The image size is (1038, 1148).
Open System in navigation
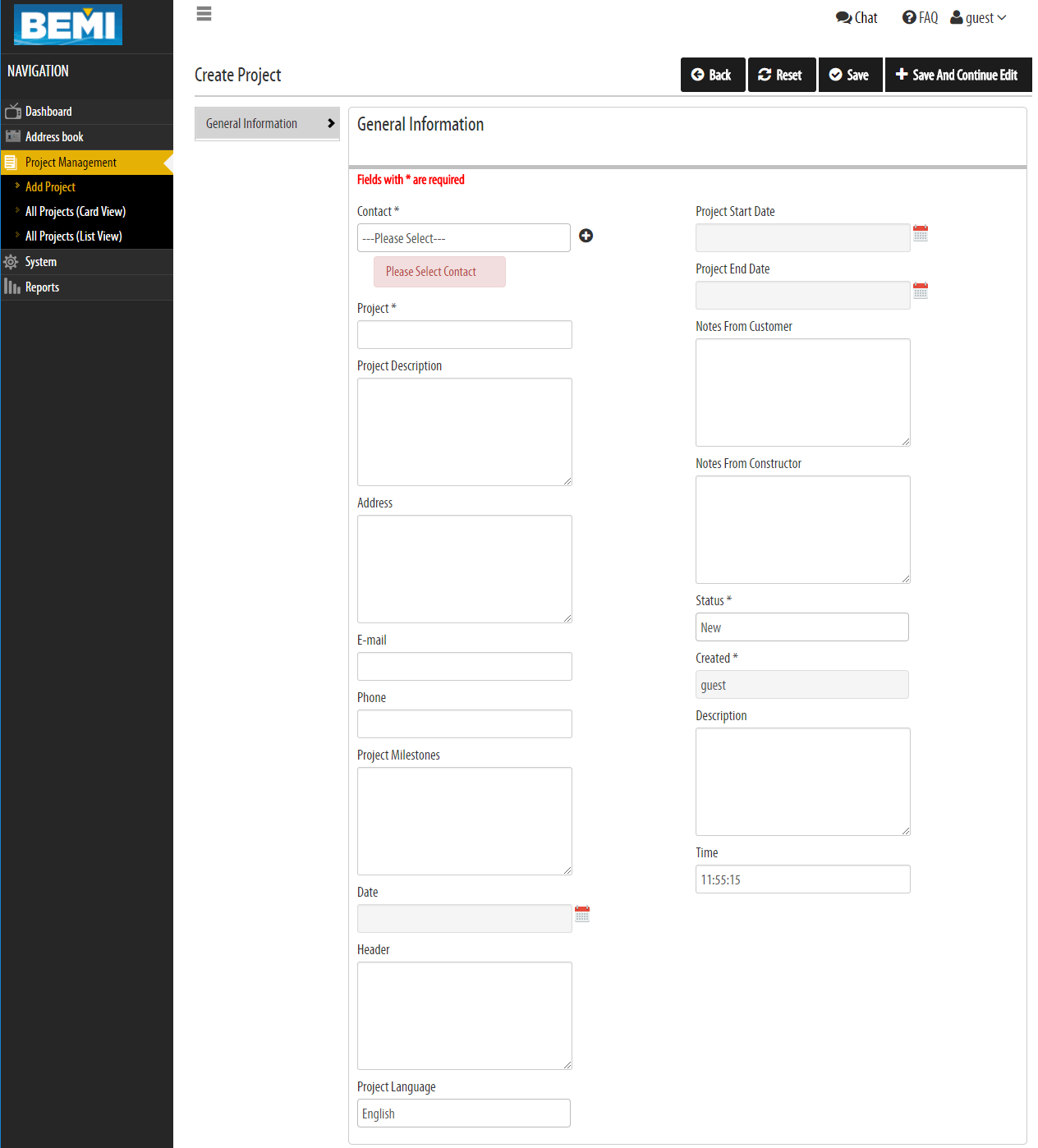tap(86, 262)
